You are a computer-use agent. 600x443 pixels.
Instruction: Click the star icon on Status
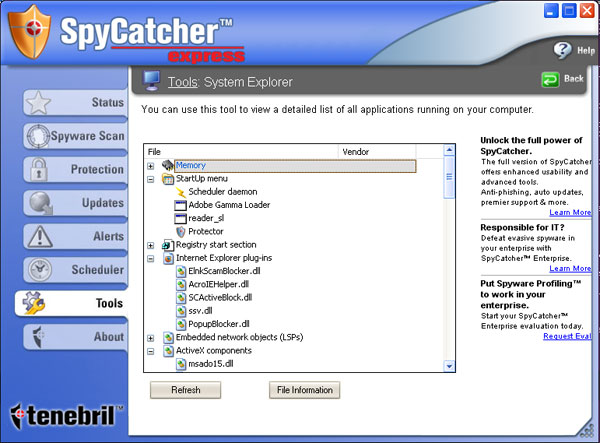(38, 103)
